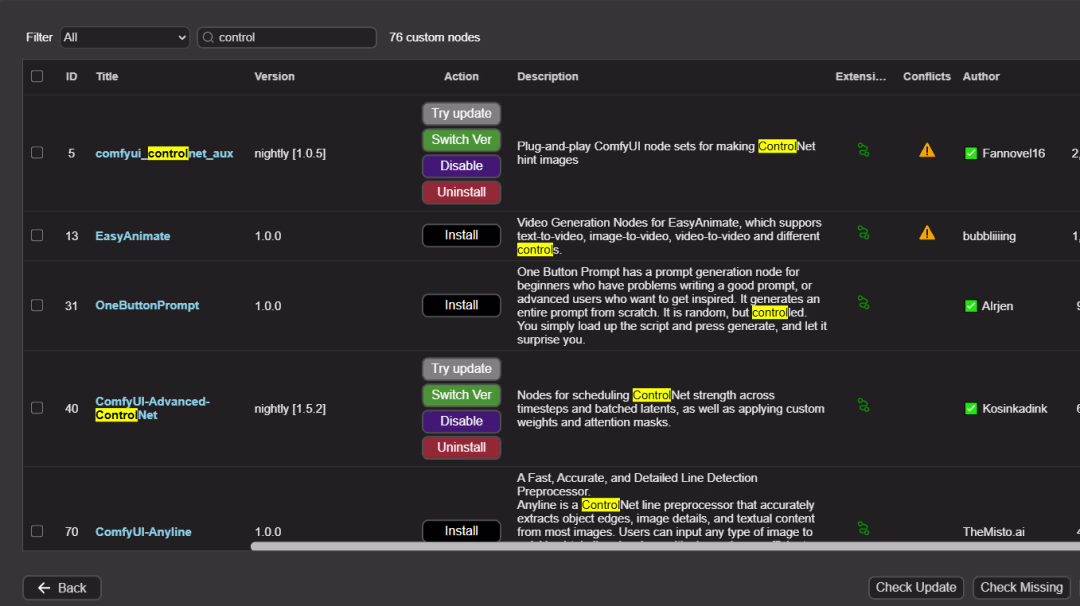Viewport: 1080px width, 606px height.
Task: Focus the search field containing control
Action: click(287, 37)
